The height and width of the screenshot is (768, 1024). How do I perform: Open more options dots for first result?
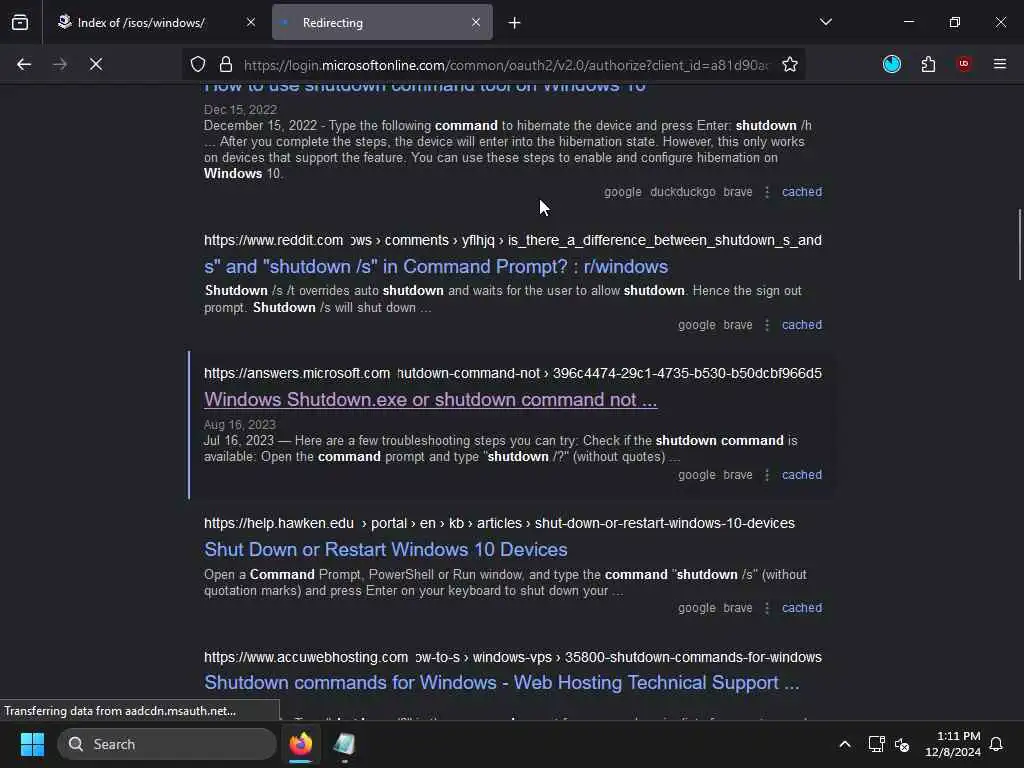767,192
